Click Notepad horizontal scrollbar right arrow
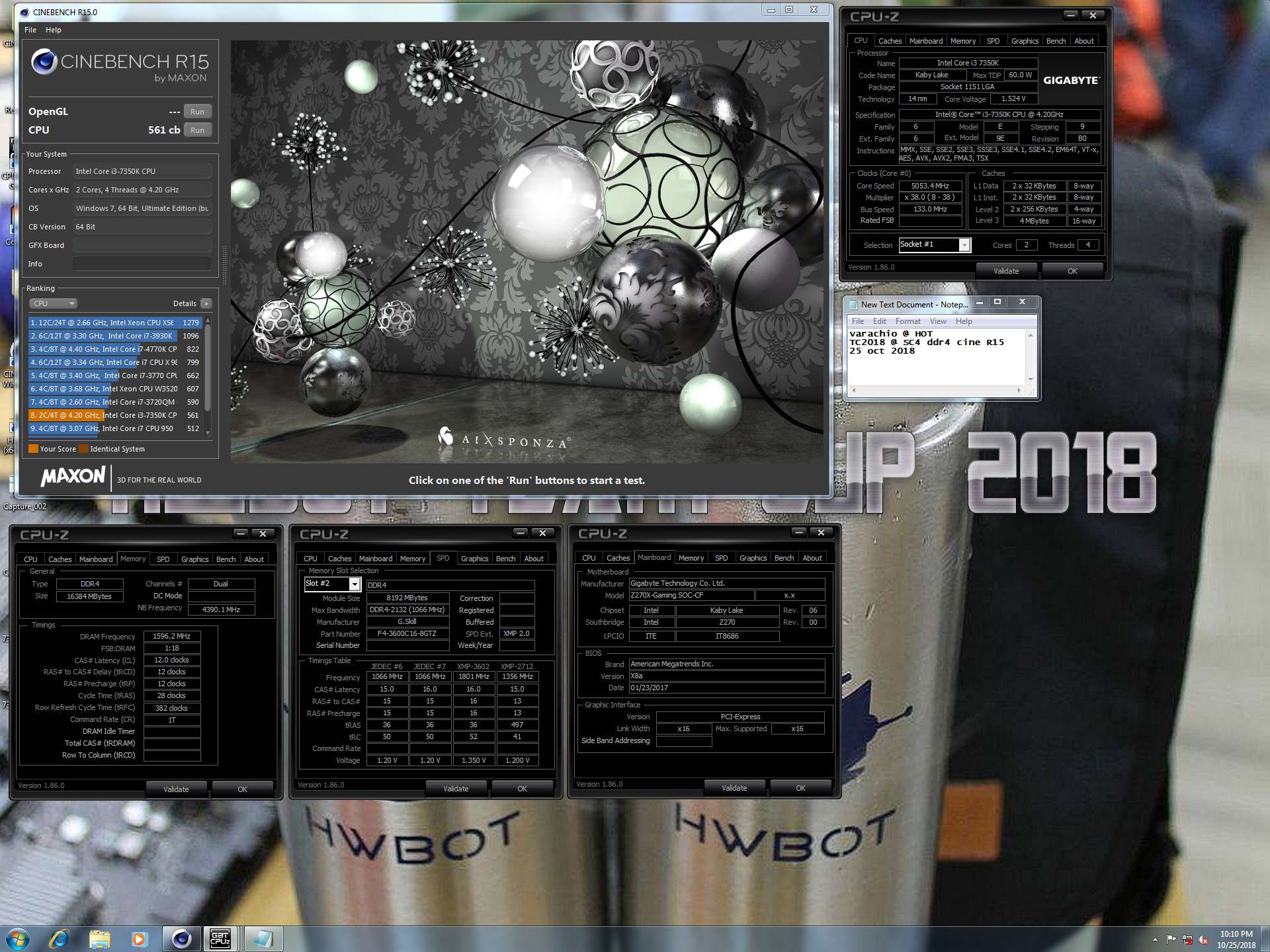Viewport: 1270px width, 952px height. pos(1019,391)
